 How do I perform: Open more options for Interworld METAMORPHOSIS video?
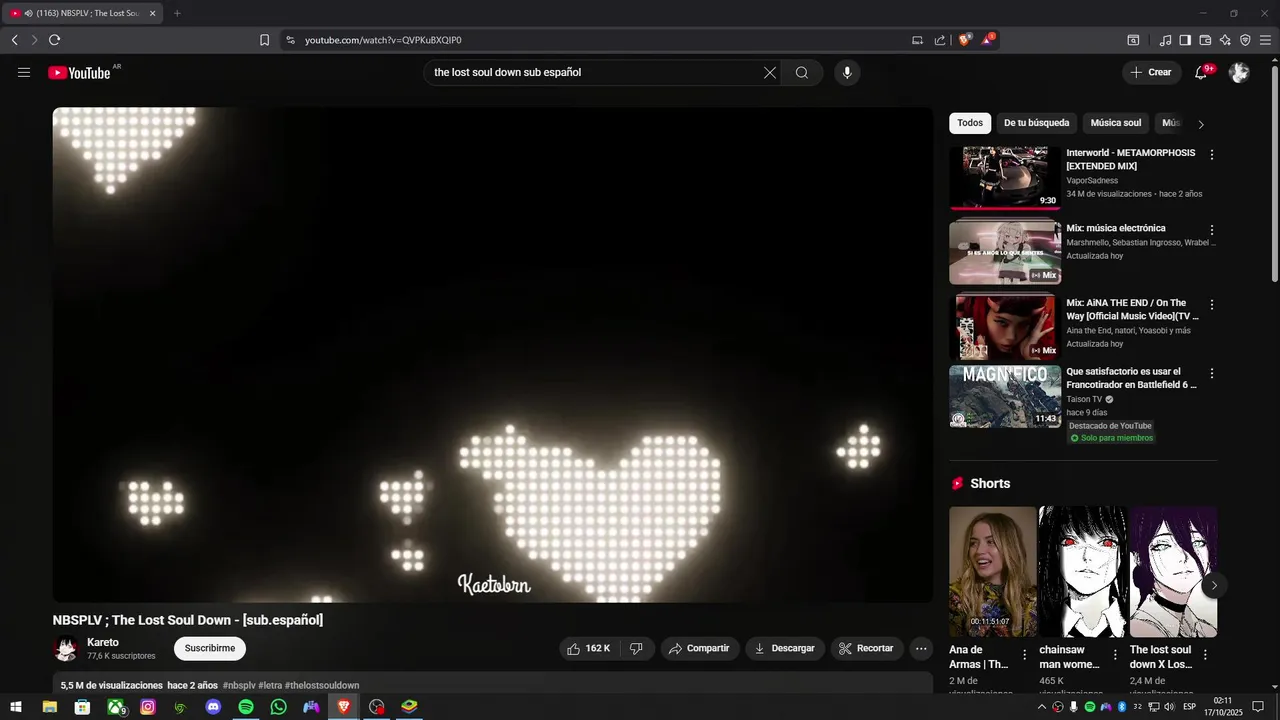1212,155
